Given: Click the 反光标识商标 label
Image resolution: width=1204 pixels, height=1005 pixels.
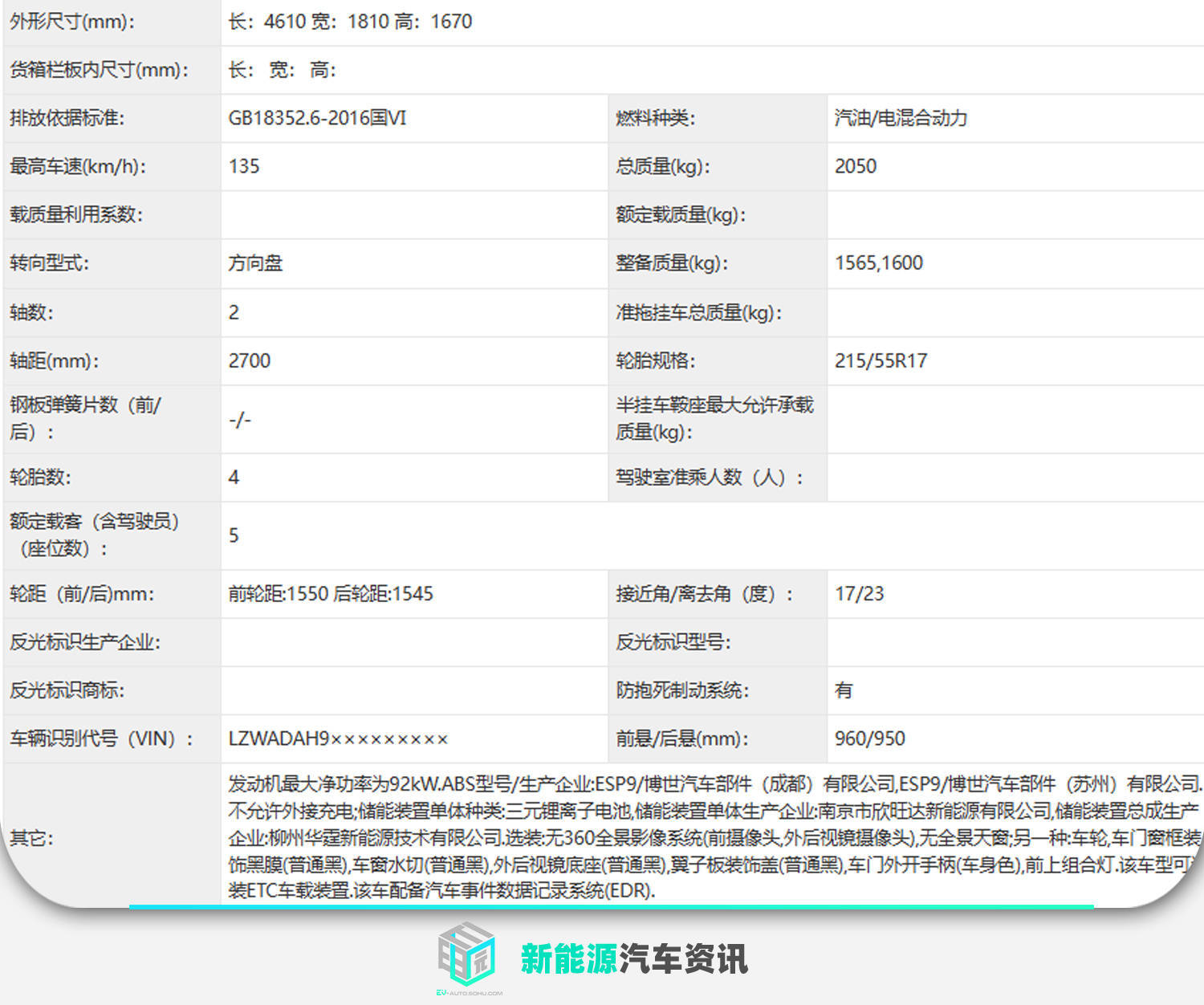Looking at the screenshot, I should [x=67, y=690].
